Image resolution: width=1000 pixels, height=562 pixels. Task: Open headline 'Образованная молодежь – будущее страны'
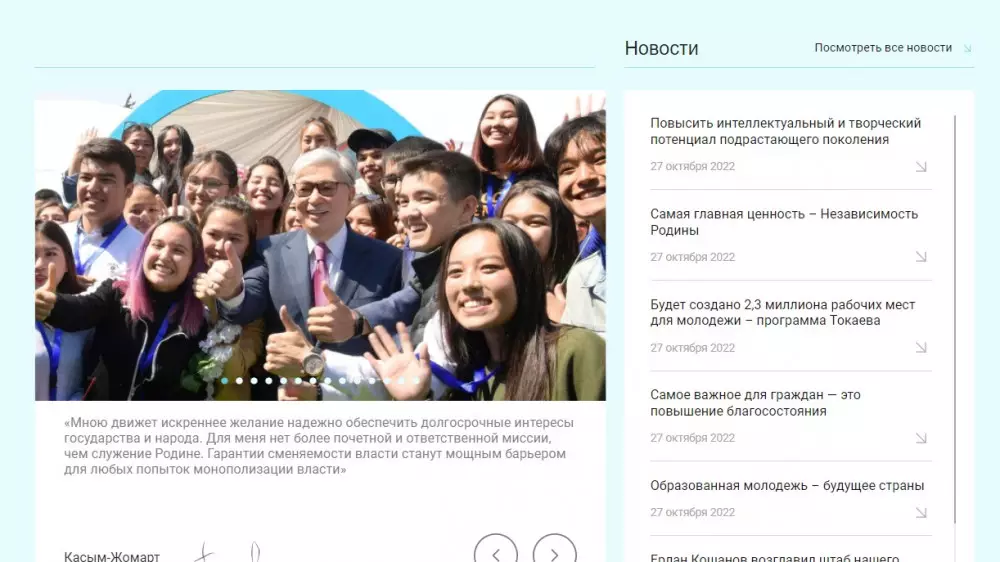[x=786, y=486]
